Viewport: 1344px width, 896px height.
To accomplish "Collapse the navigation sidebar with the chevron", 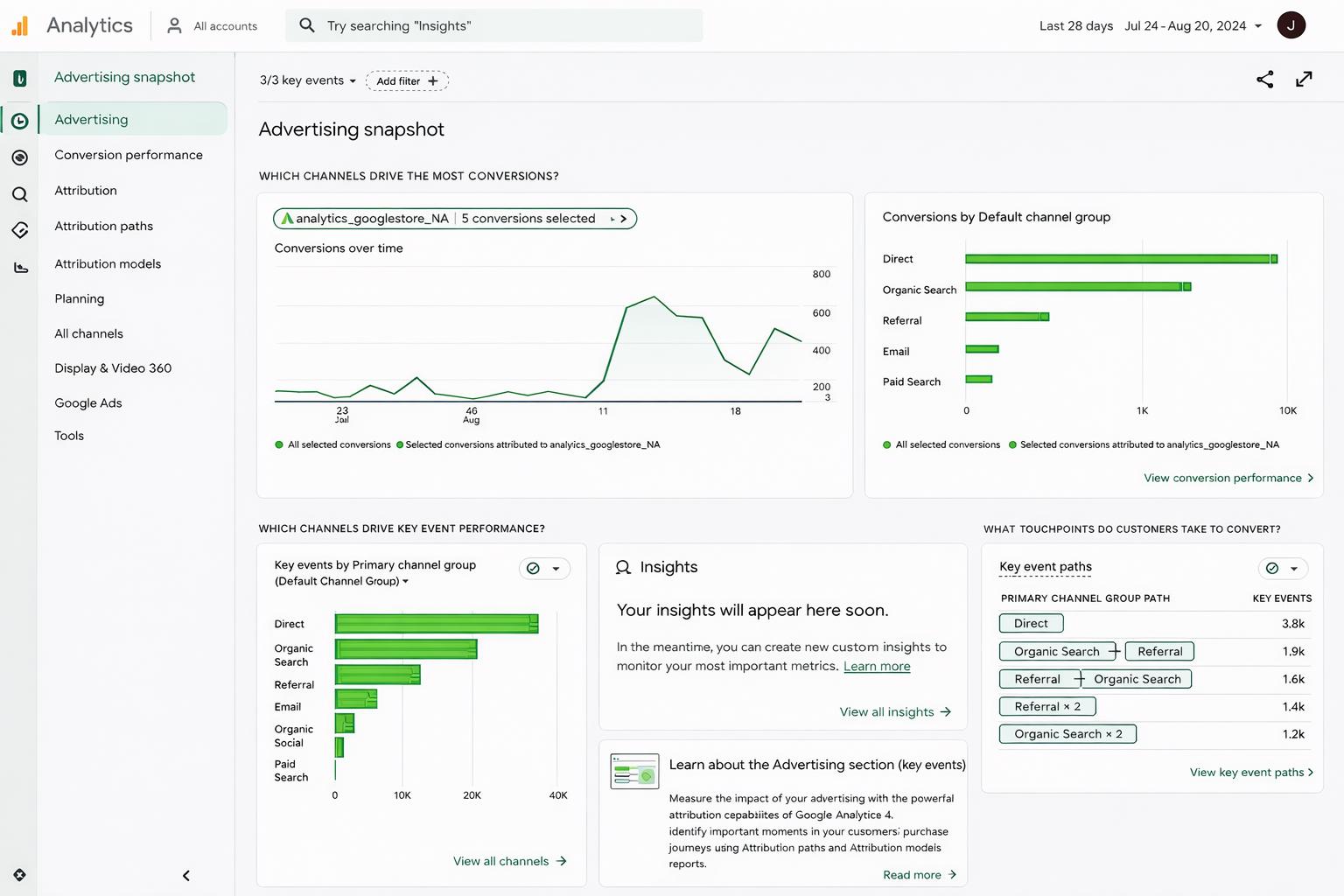I will (185, 875).
